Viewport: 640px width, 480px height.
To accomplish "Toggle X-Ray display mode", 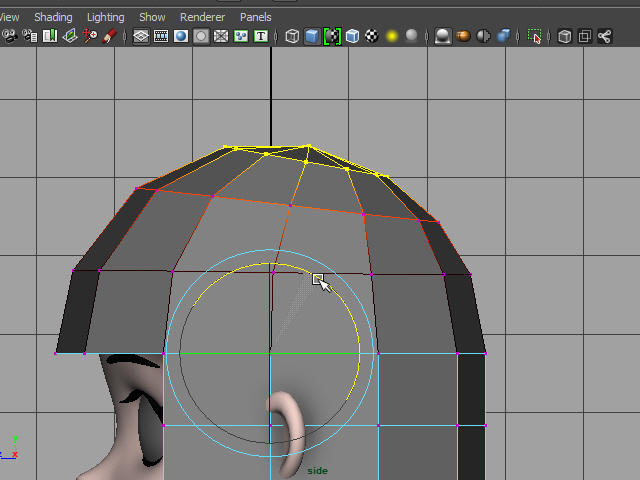I will coord(565,36).
